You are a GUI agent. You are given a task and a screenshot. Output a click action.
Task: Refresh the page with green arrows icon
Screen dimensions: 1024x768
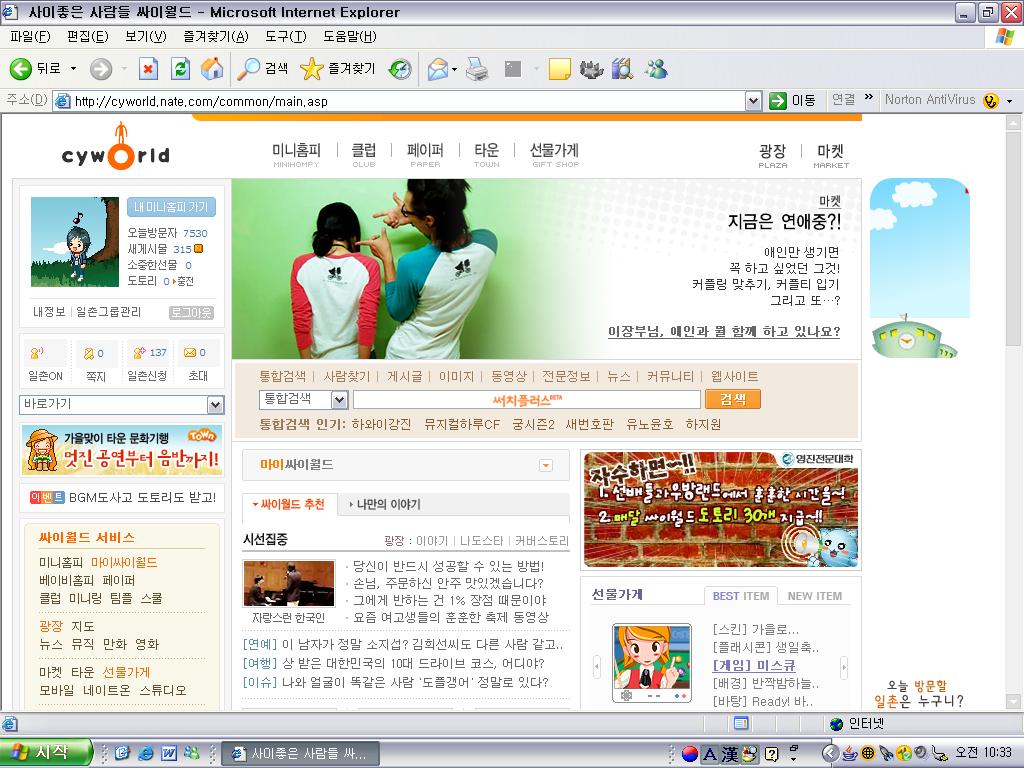coord(180,69)
